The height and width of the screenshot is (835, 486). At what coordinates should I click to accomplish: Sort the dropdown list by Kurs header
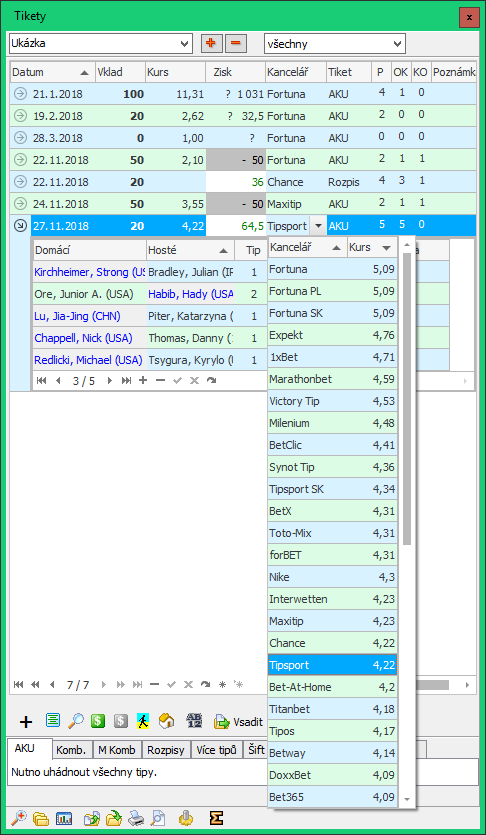pyautogui.click(x=372, y=247)
